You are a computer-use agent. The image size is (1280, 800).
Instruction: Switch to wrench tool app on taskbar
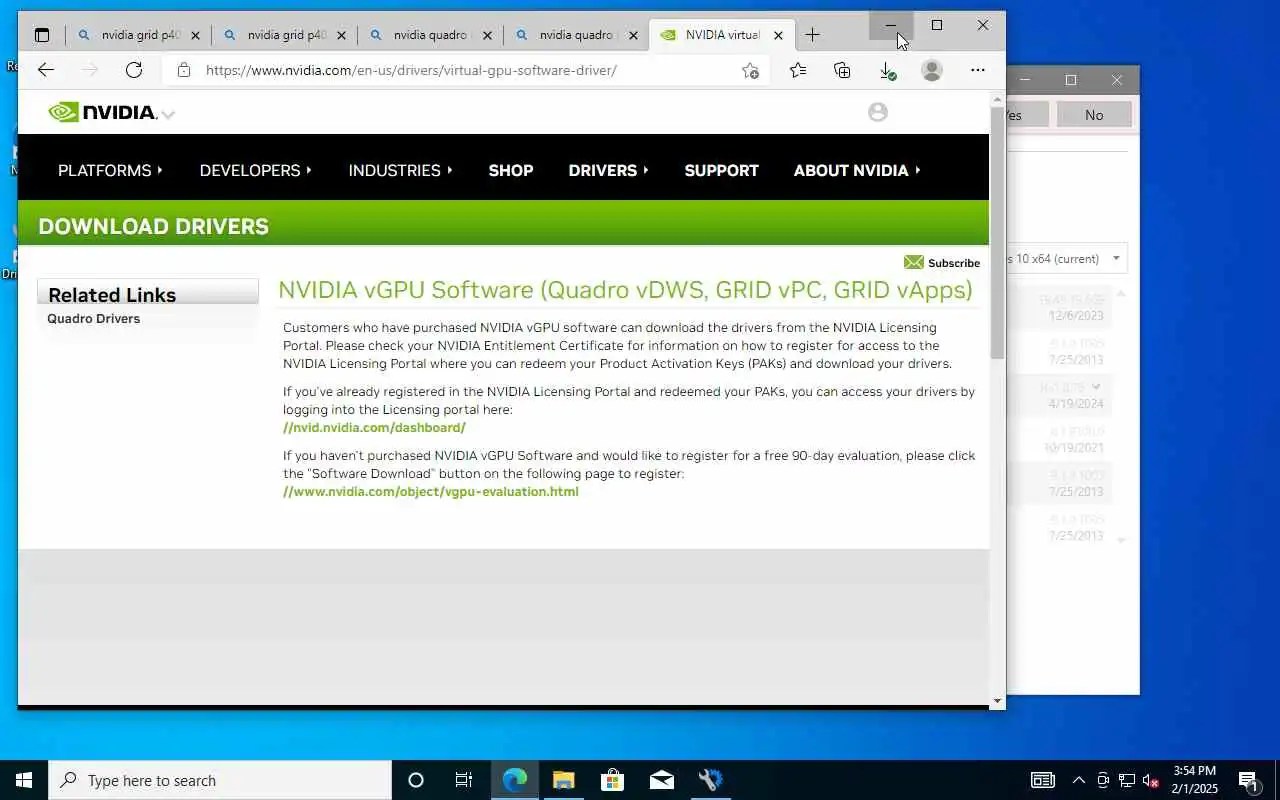tap(711, 780)
